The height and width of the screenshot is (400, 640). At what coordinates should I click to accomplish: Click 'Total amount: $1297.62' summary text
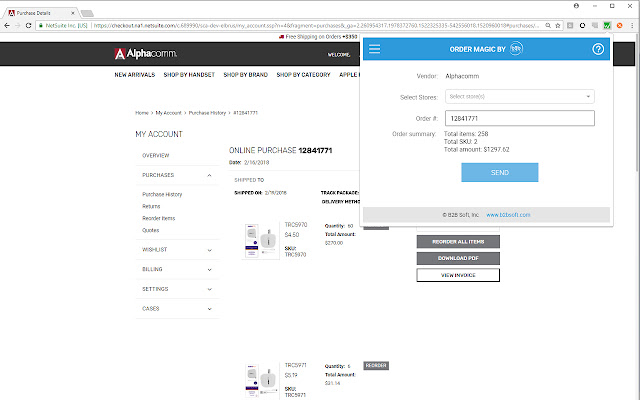(476, 149)
